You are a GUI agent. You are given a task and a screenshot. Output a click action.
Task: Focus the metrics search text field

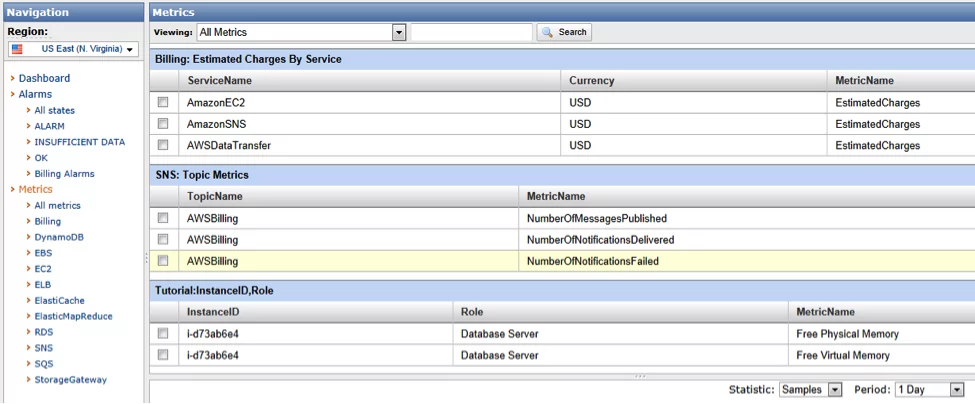coord(471,32)
